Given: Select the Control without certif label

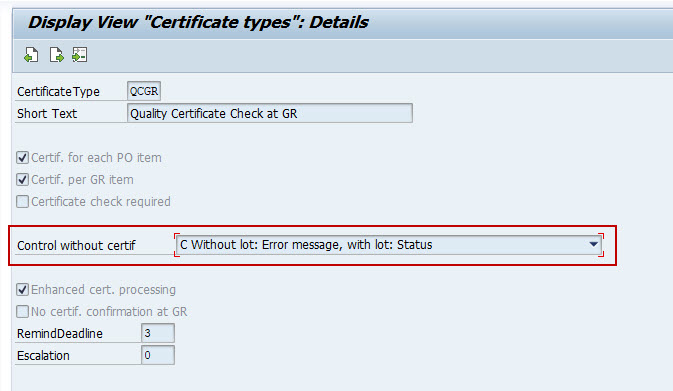Looking at the screenshot, I should coord(76,246).
